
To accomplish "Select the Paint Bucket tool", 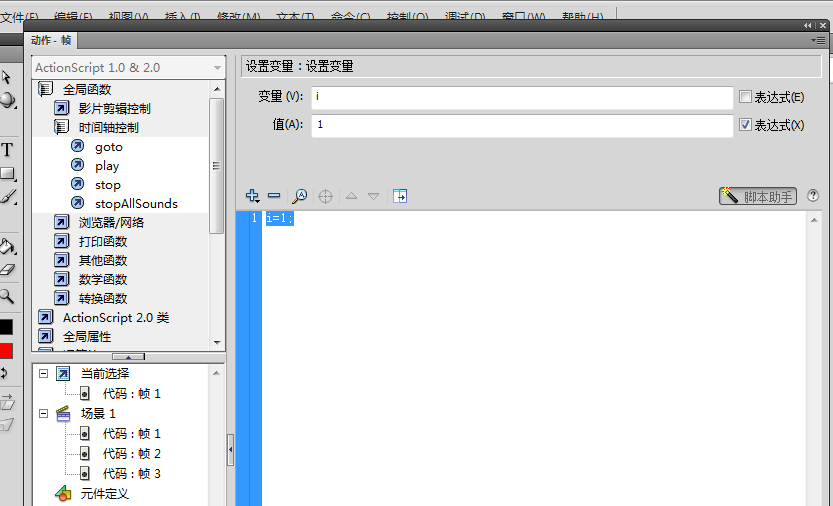I will click(7, 247).
